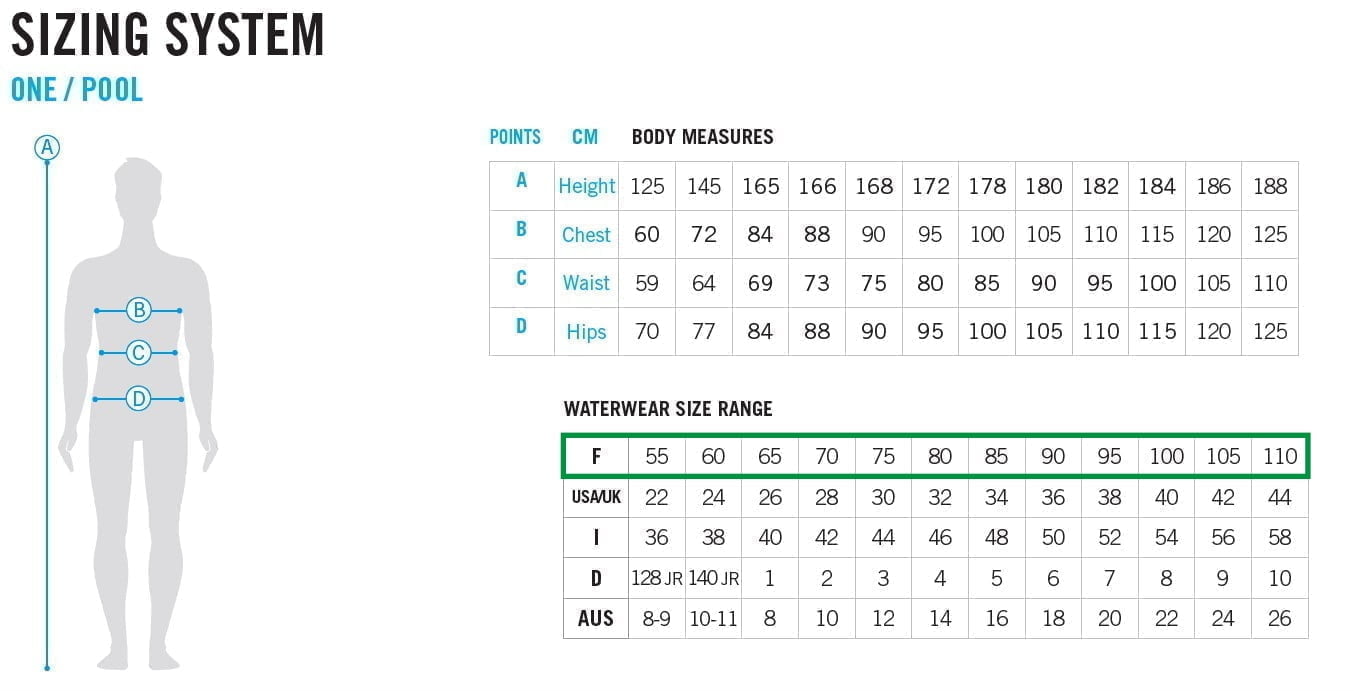This screenshot has height=691, width=1354.
Task: Click the POINTS column header
Action: (515, 137)
